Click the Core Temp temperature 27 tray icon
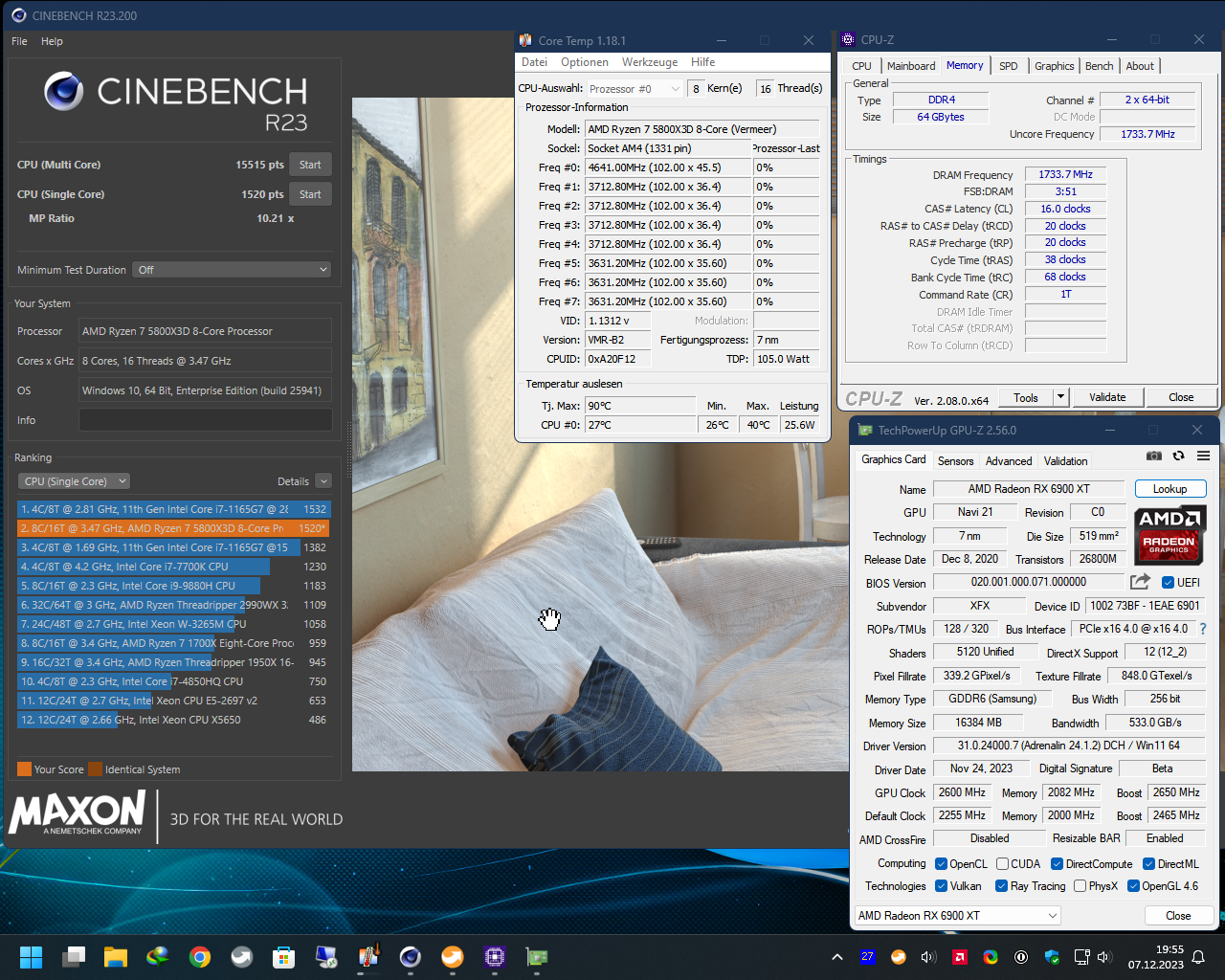 868,956
